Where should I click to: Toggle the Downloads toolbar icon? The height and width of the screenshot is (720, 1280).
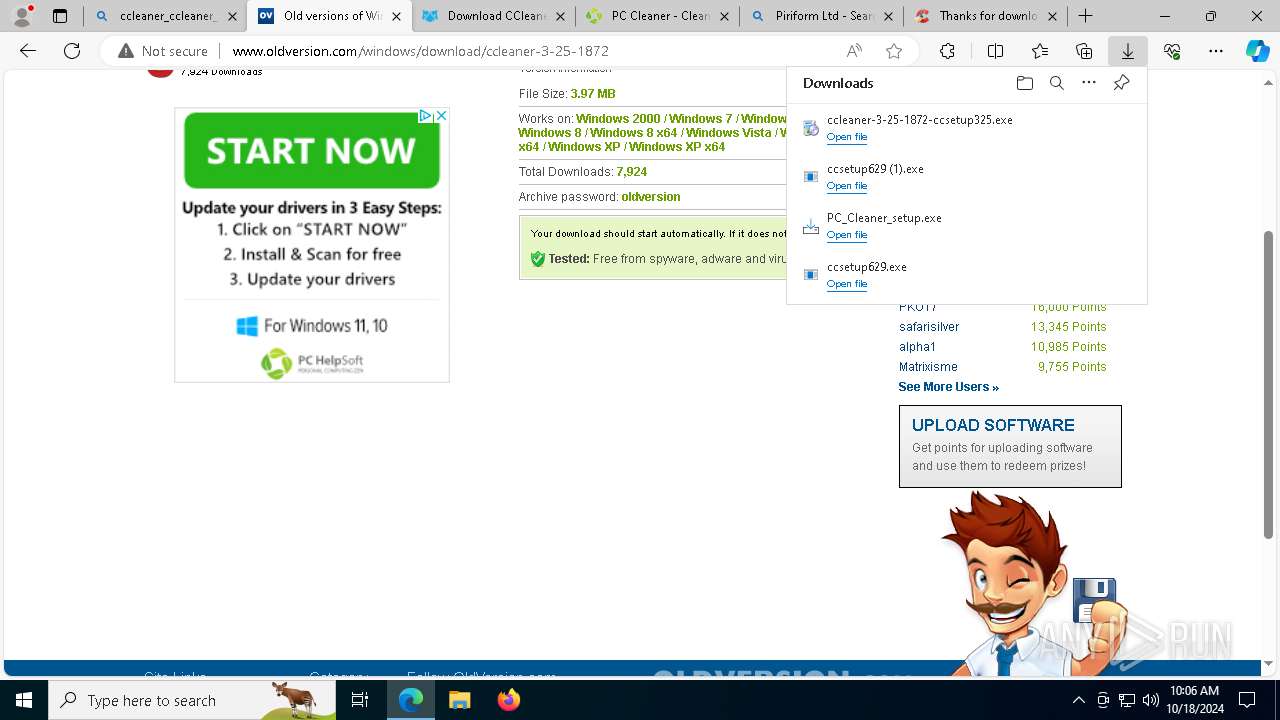click(1128, 51)
